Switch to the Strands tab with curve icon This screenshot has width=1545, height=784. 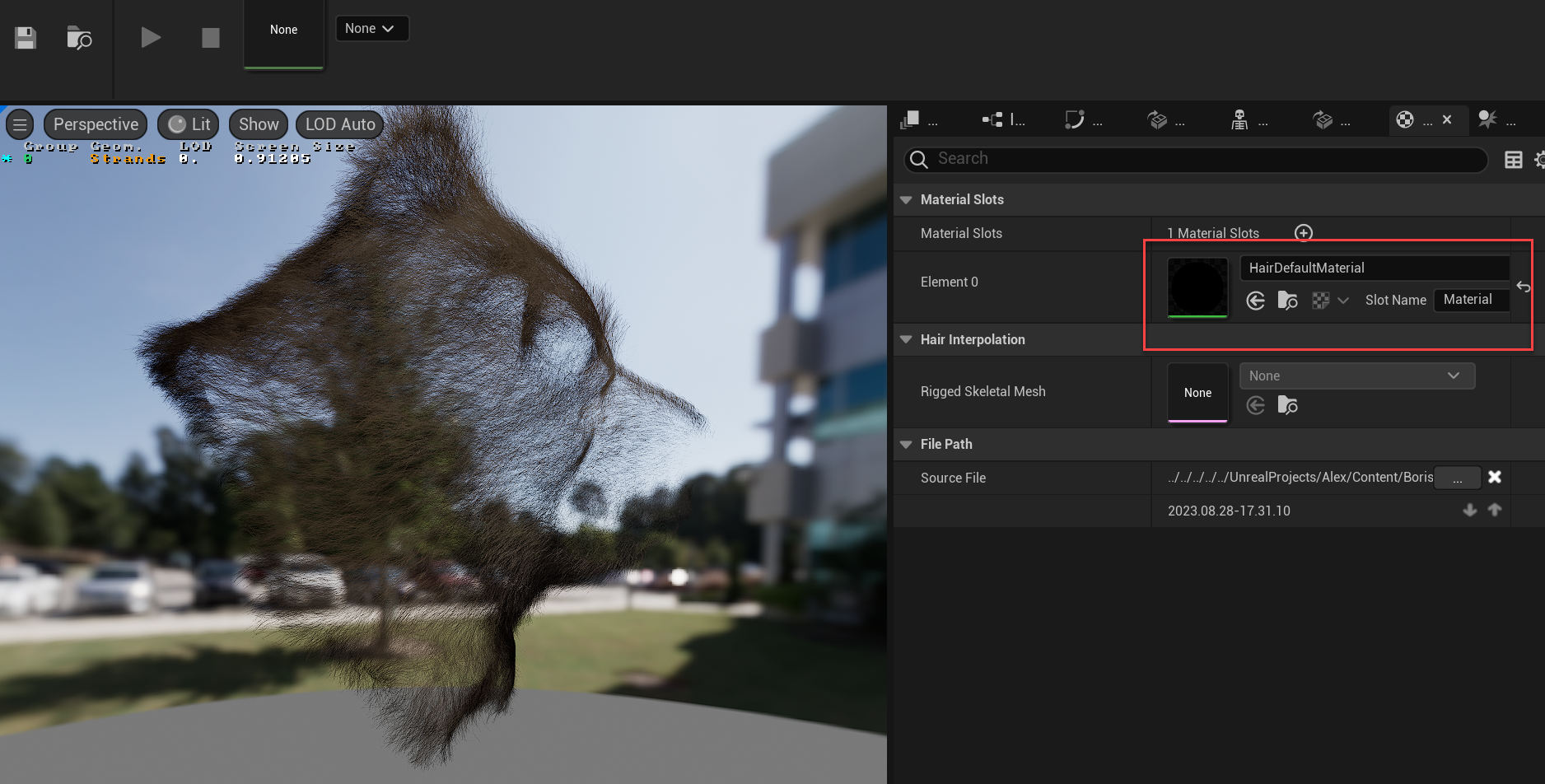pyautogui.click(x=1083, y=120)
